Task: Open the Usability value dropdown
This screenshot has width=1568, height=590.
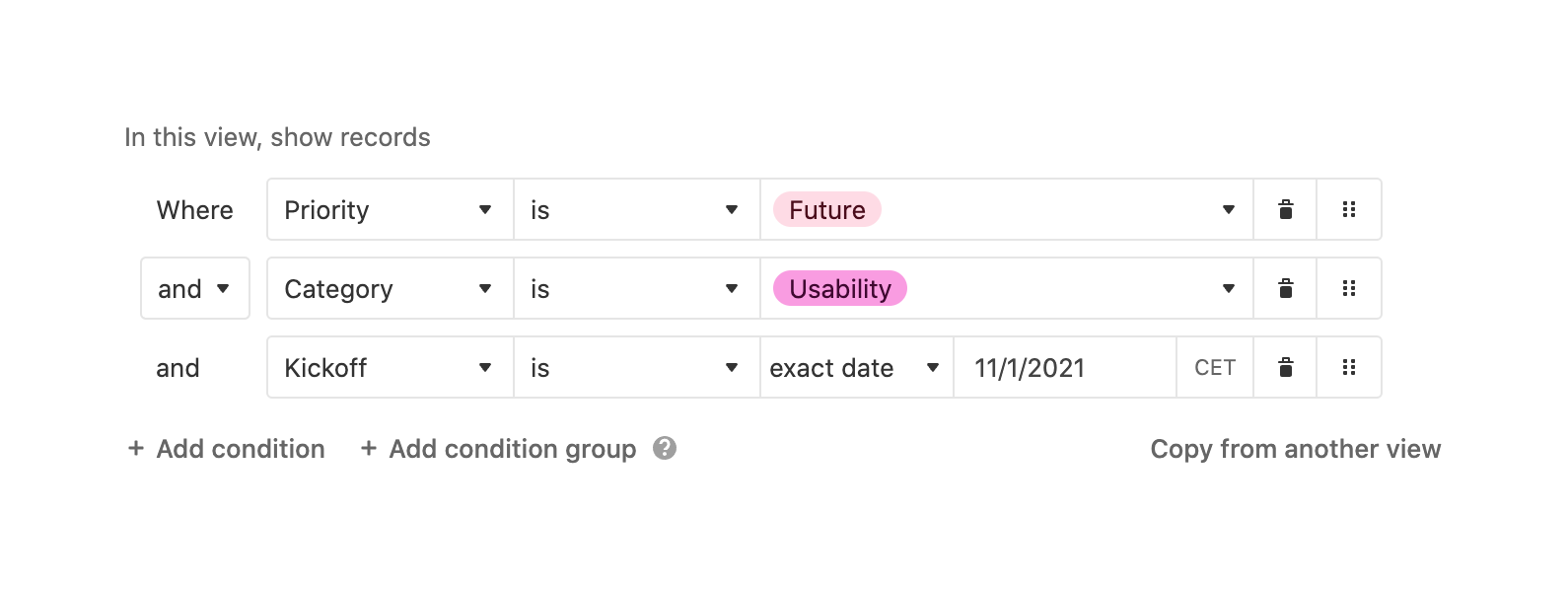Action: pyautogui.click(x=1006, y=288)
